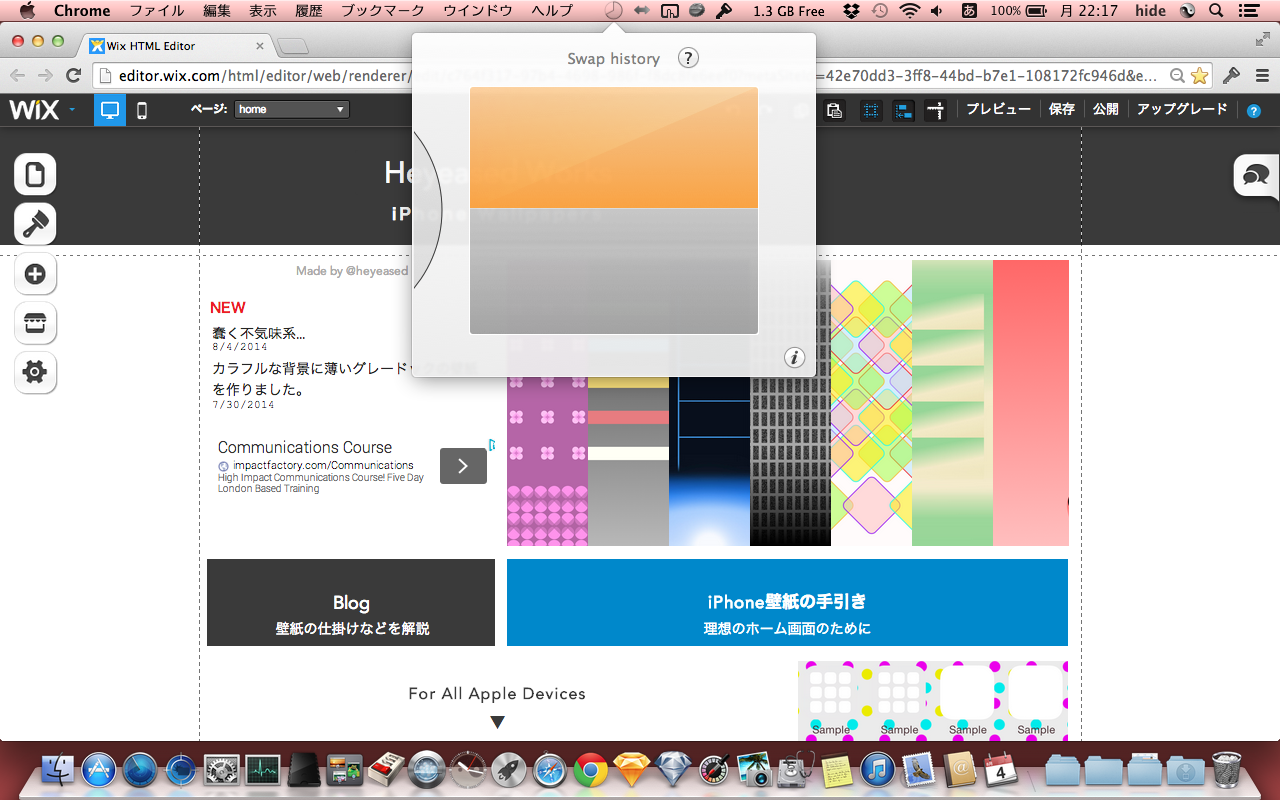This screenshot has width=1280, height=800.
Task: Open the Blog 壁紙の仕掛けなどを解説 box
Action: (351, 602)
